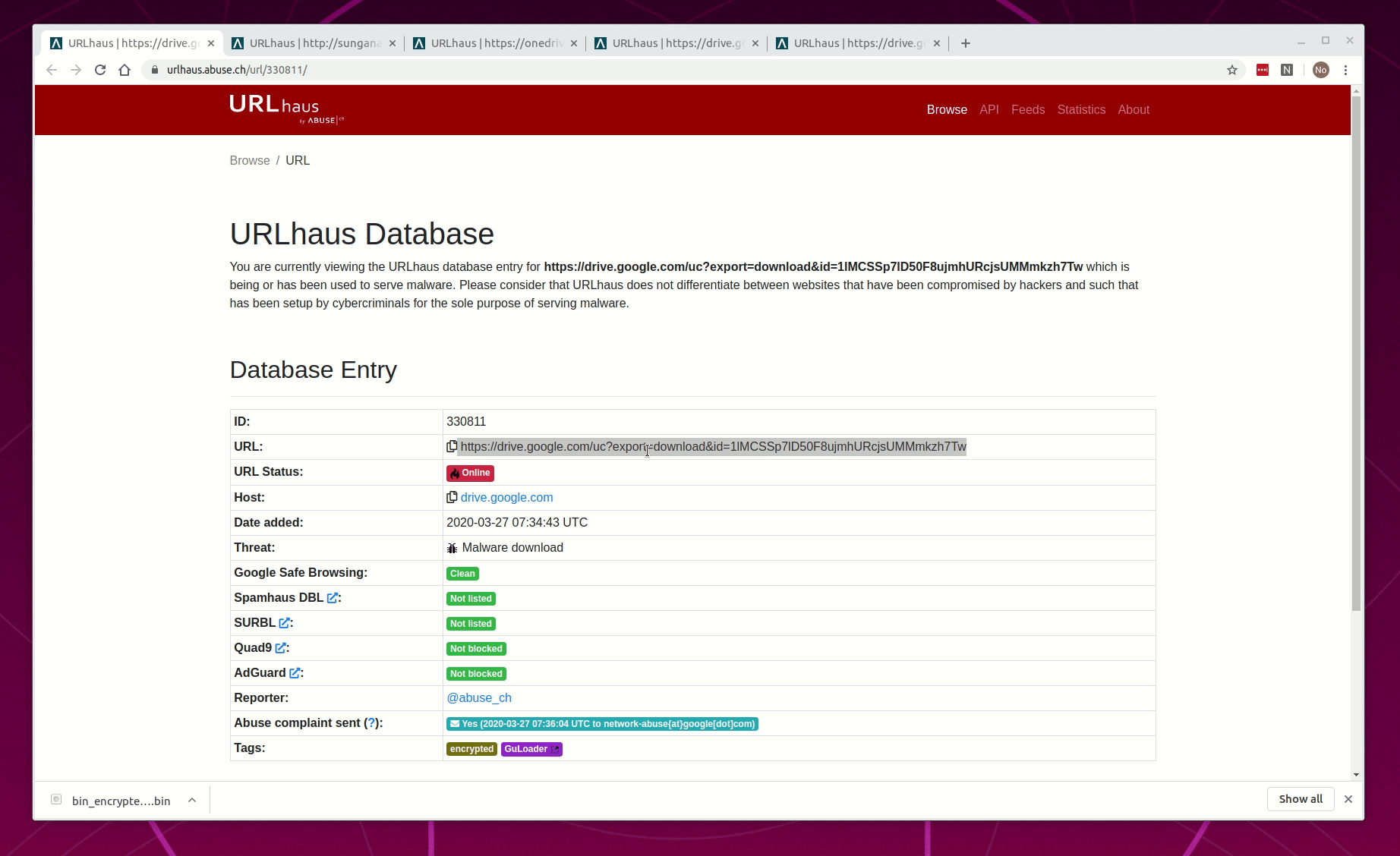Click the AdGuard Not blocked badge
Viewport: 1400px width, 856px height.
[476, 674]
